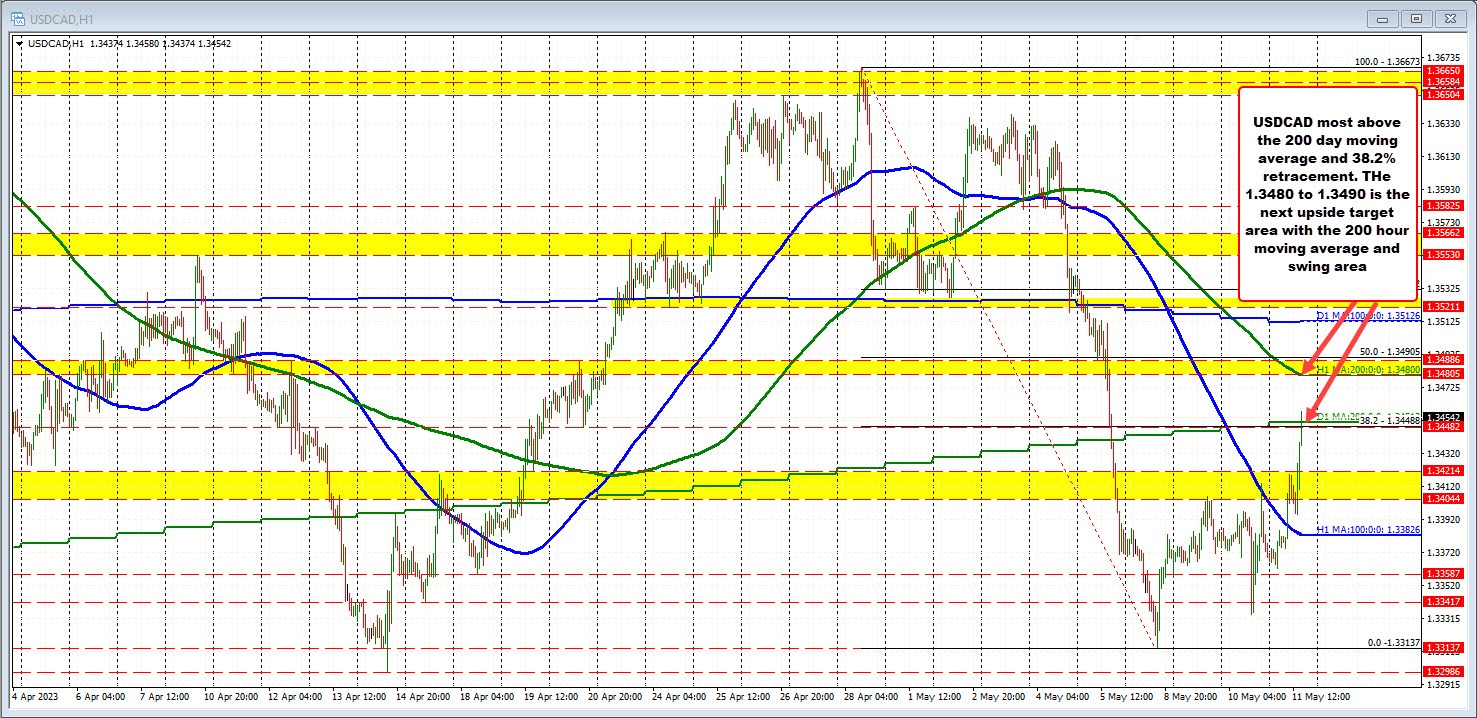Click the 100.0 Fibonacci level label at 1.36673
Screen dimensions: 1477x718
click(1386, 62)
